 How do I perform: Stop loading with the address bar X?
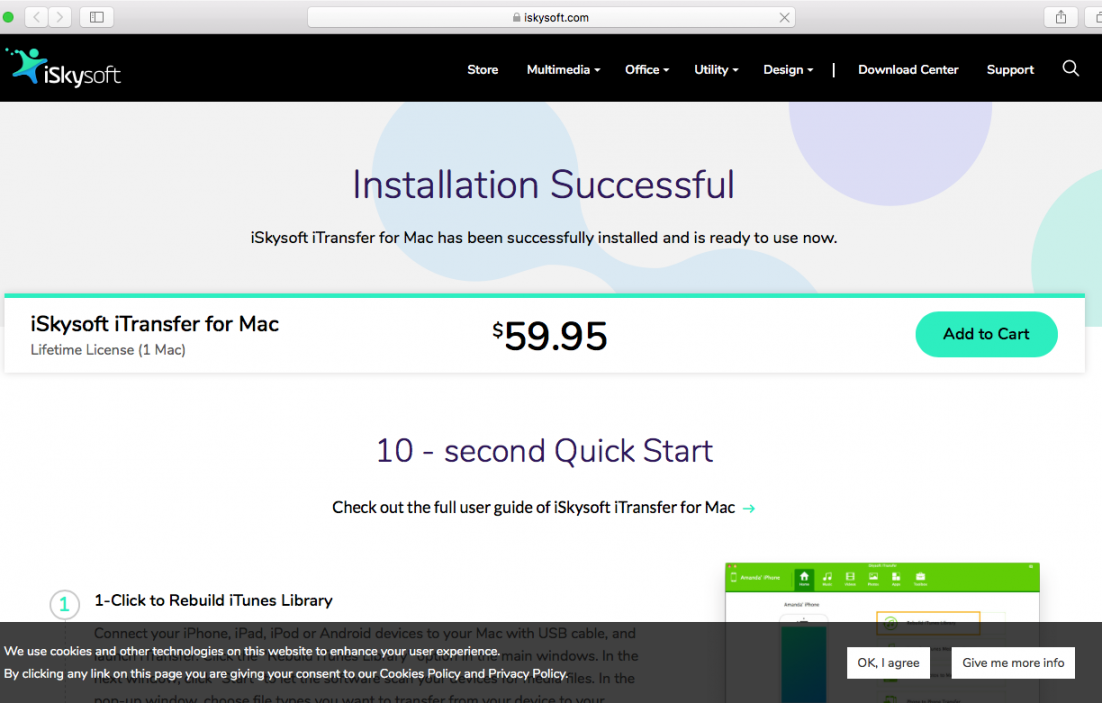[x=784, y=18]
